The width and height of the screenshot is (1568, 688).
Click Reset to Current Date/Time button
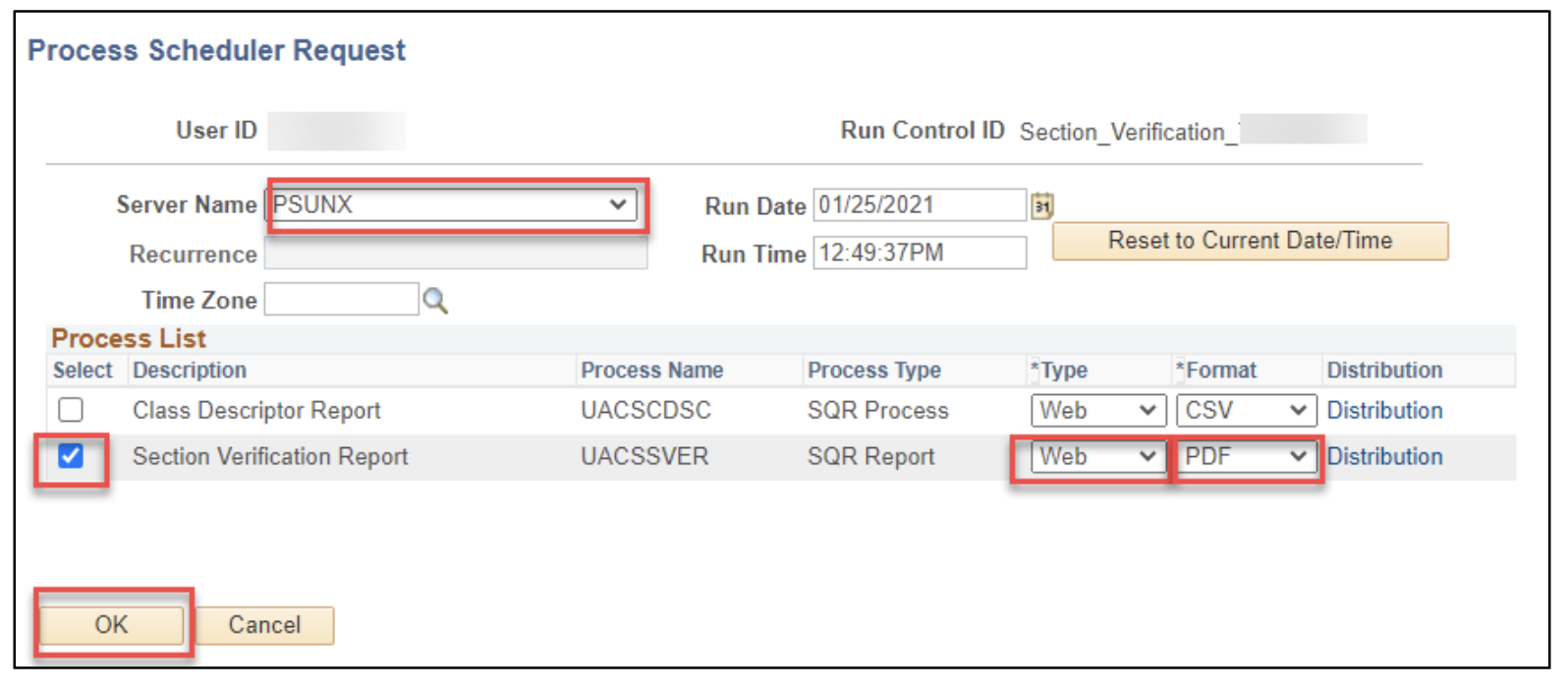(1250, 241)
